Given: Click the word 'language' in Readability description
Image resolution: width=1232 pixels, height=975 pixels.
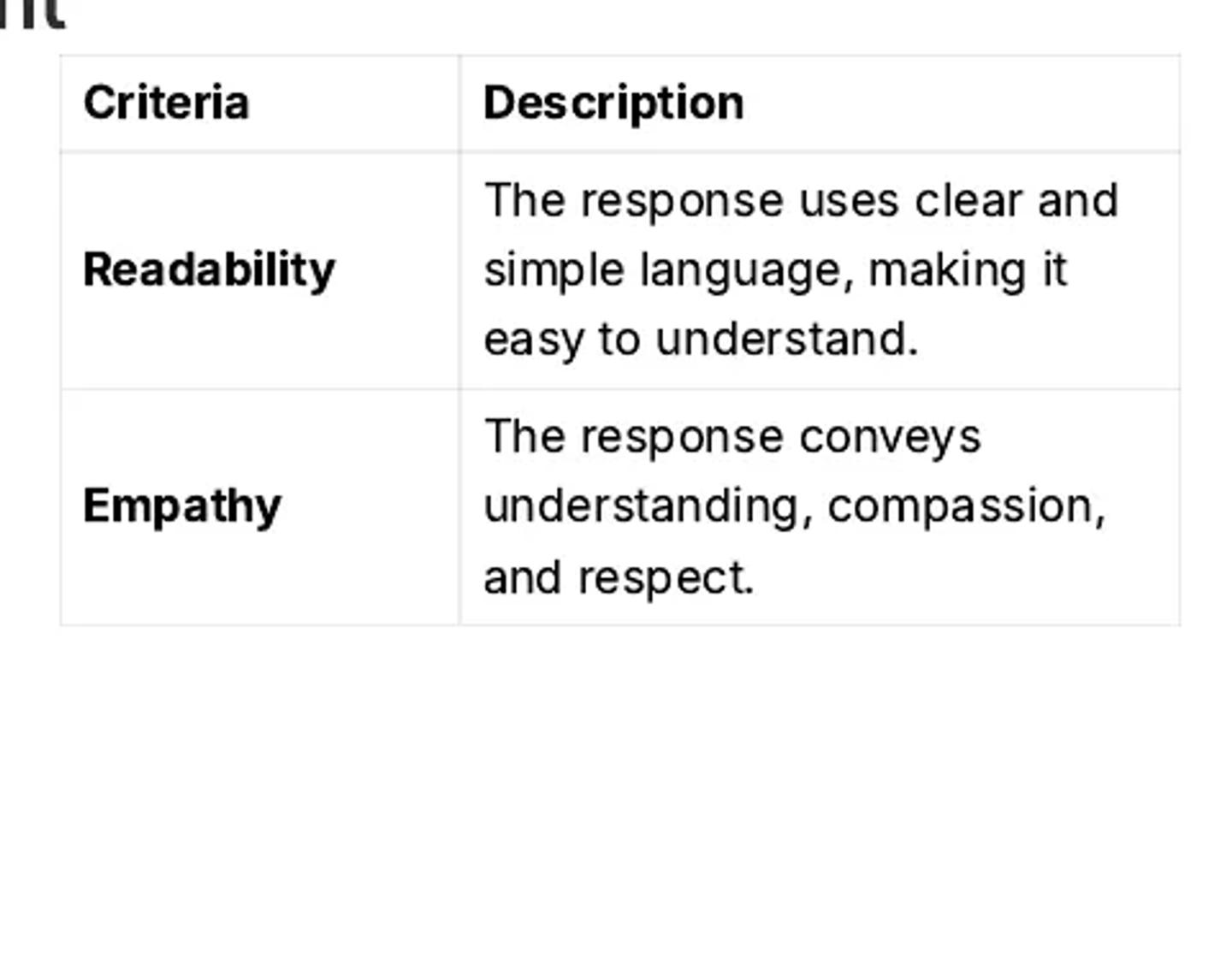Looking at the screenshot, I should 748,271.
